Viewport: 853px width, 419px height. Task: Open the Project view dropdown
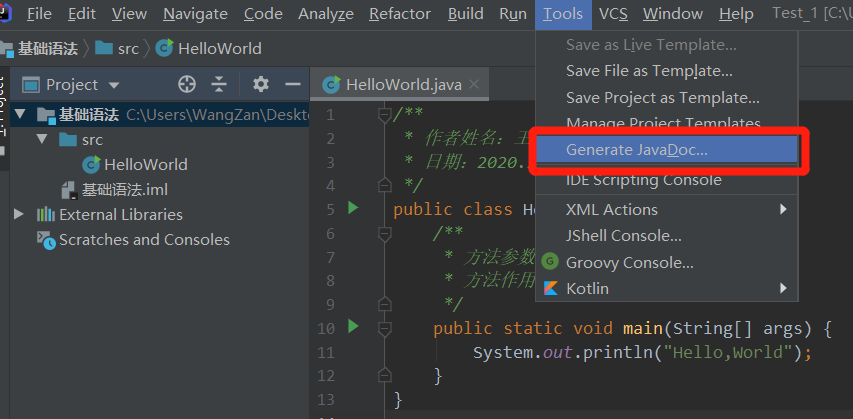click(x=113, y=85)
